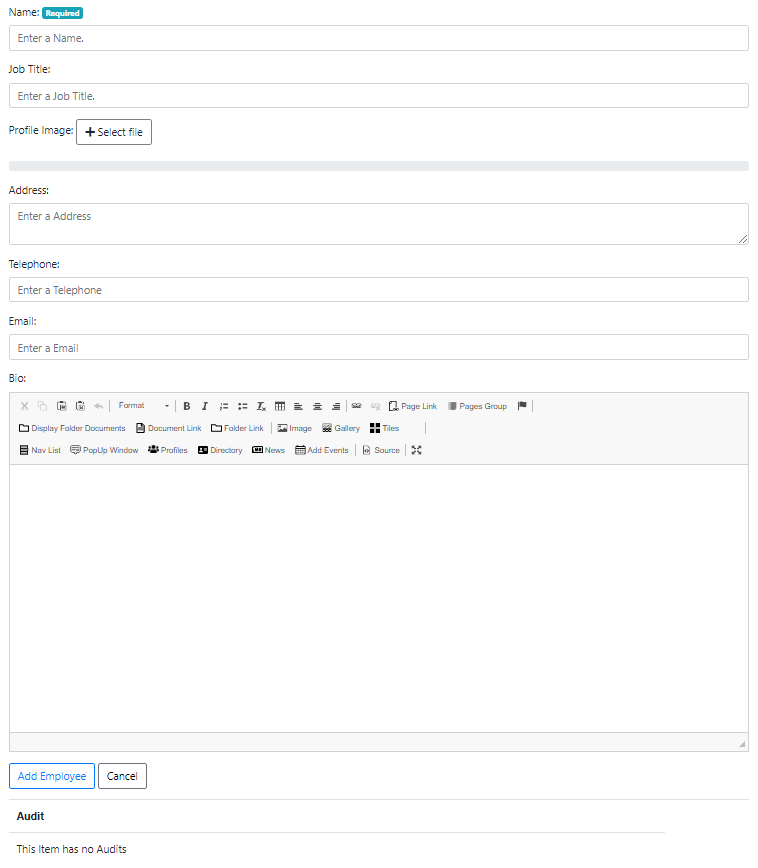Click the Add Employee button
The height and width of the screenshot is (868, 758).
click(52, 777)
